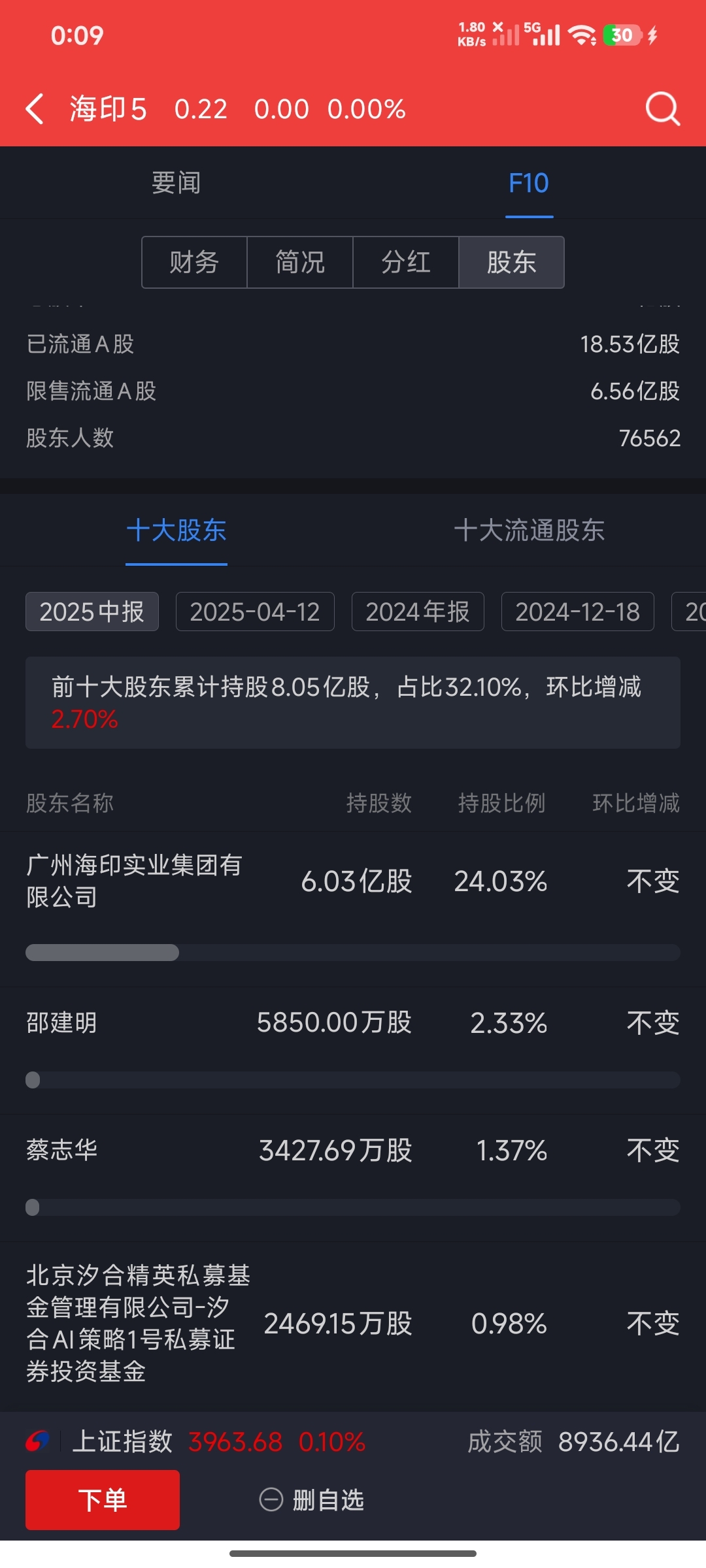Tap the minus circle icon beside 删自选
The width and height of the screenshot is (706, 1568).
click(271, 1500)
